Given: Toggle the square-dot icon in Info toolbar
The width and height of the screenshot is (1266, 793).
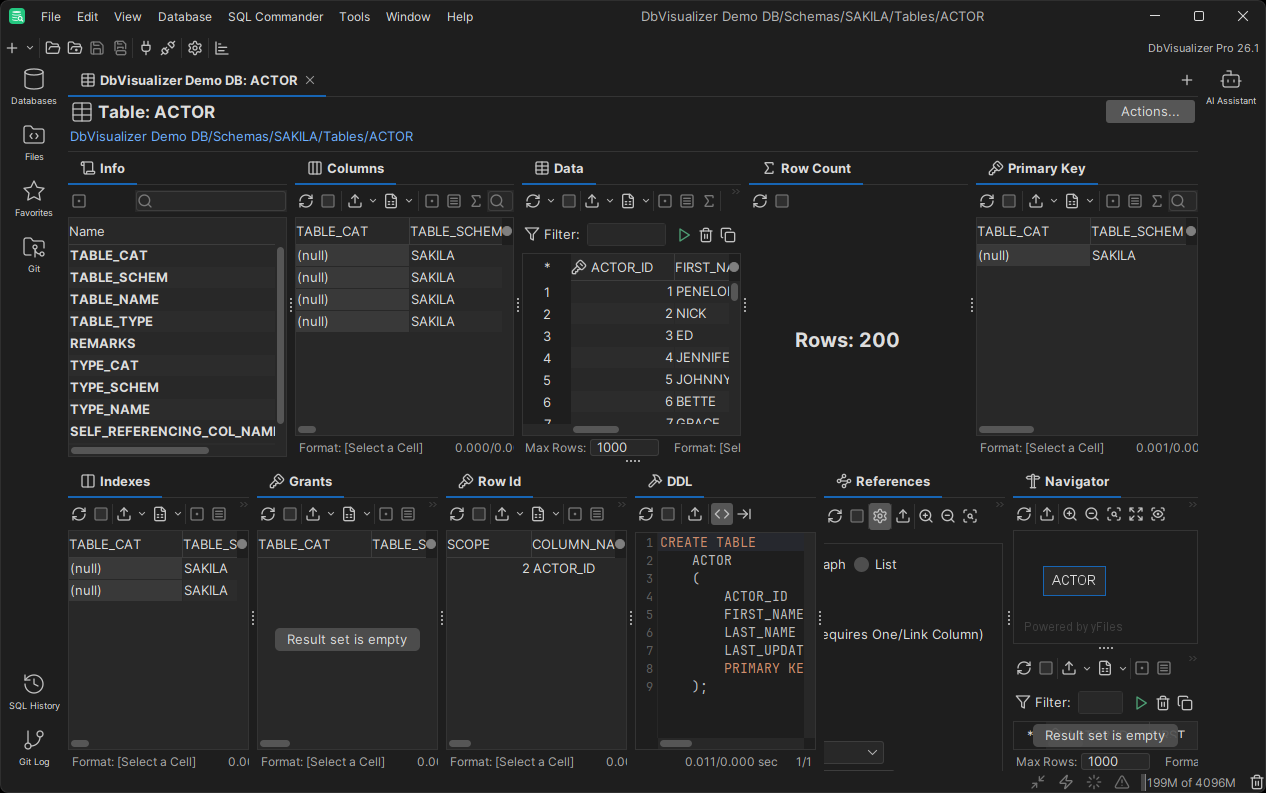Looking at the screenshot, I should pyautogui.click(x=79, y=201).
